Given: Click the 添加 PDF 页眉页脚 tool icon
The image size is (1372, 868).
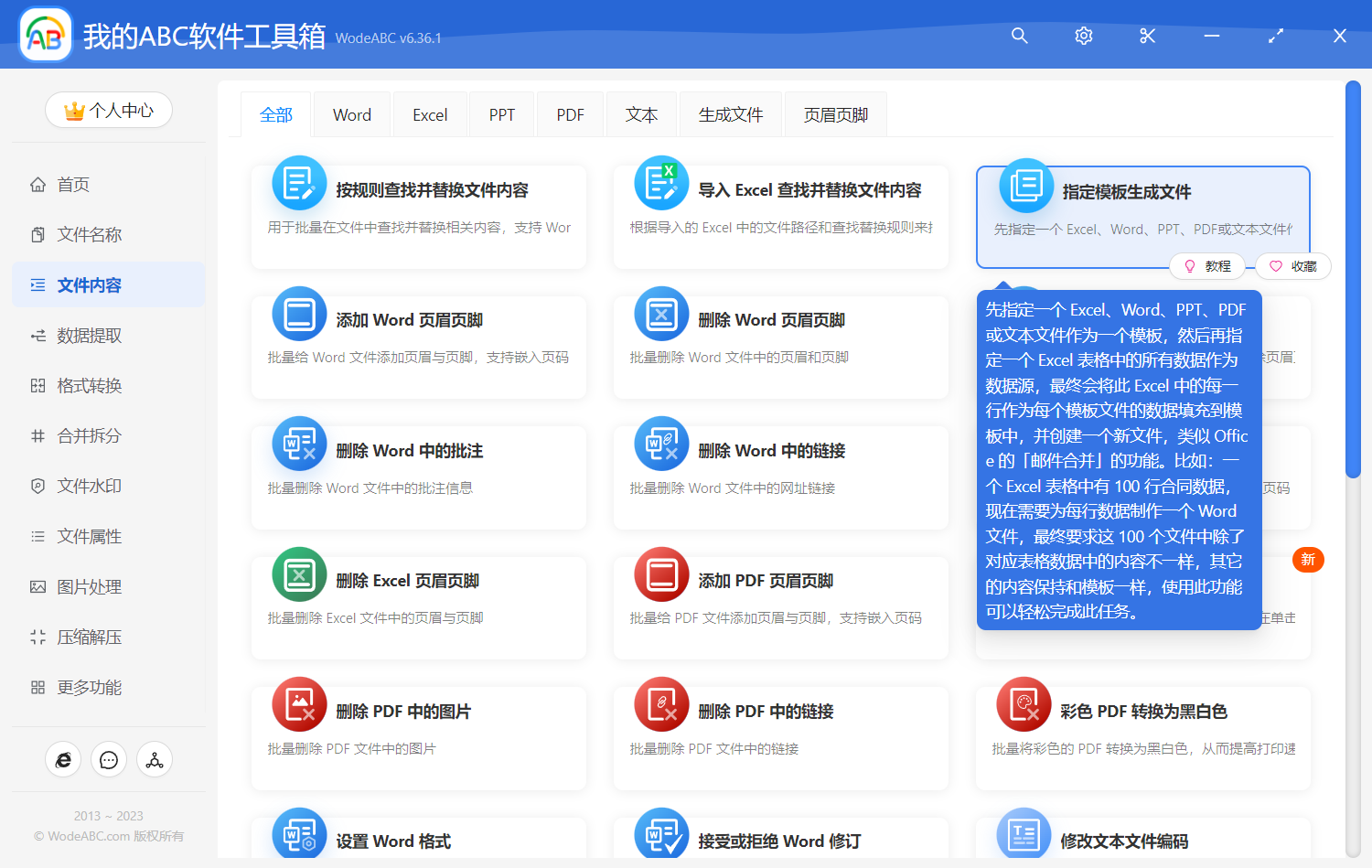Looking at the screenshot, I should 661,573.
